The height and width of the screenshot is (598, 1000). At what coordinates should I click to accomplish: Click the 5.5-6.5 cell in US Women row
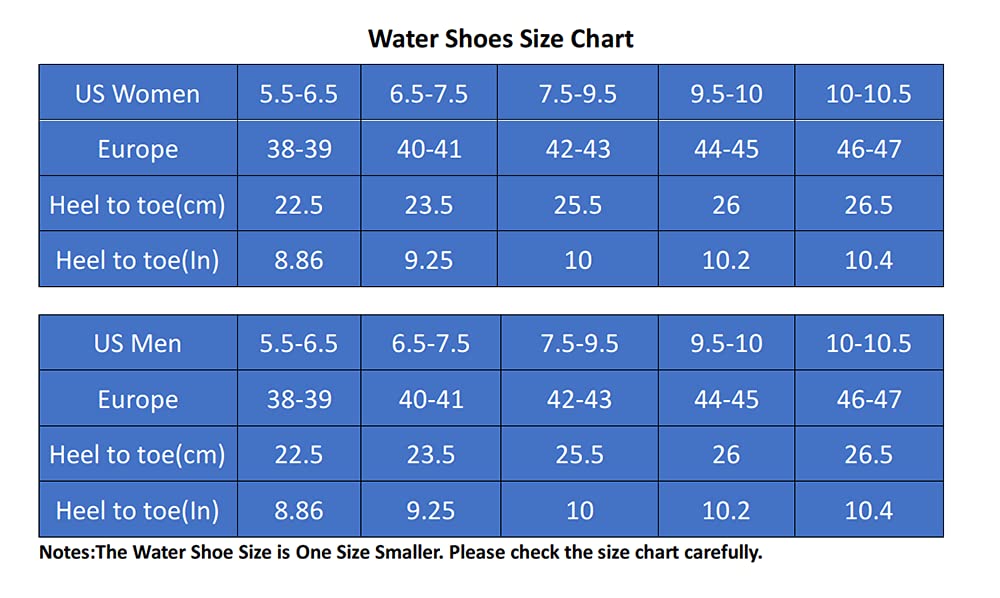[x=299, y=94]
